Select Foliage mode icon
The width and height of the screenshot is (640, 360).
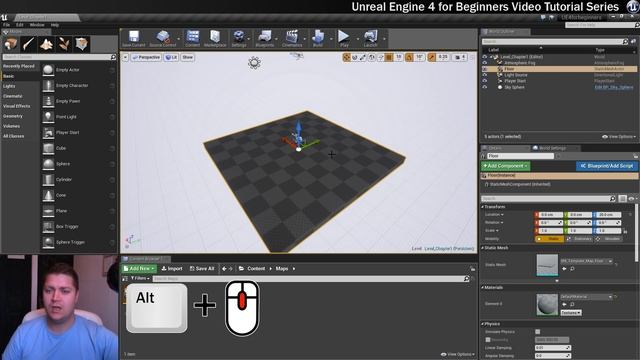coord(64,44)
